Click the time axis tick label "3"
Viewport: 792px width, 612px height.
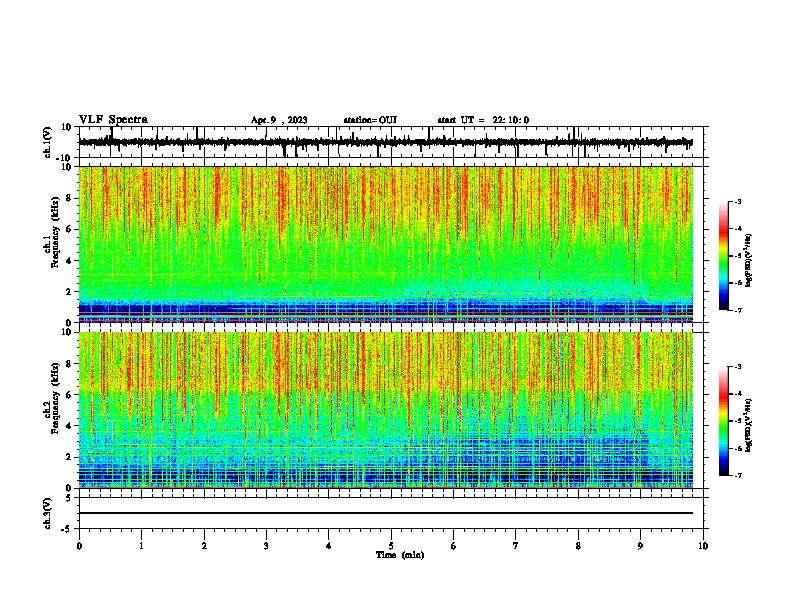coord(266,546)
